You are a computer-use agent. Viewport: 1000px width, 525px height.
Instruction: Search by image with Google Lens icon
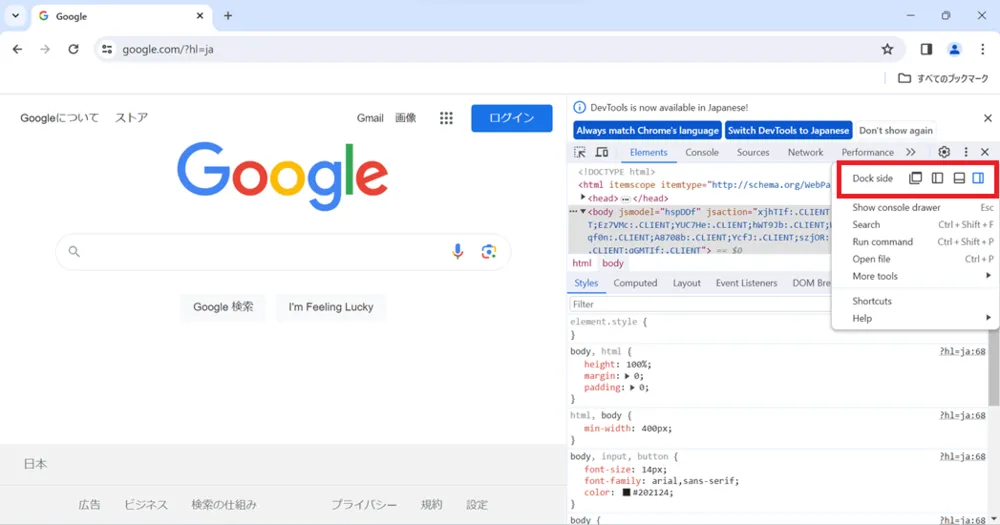[x=489, y=251]
